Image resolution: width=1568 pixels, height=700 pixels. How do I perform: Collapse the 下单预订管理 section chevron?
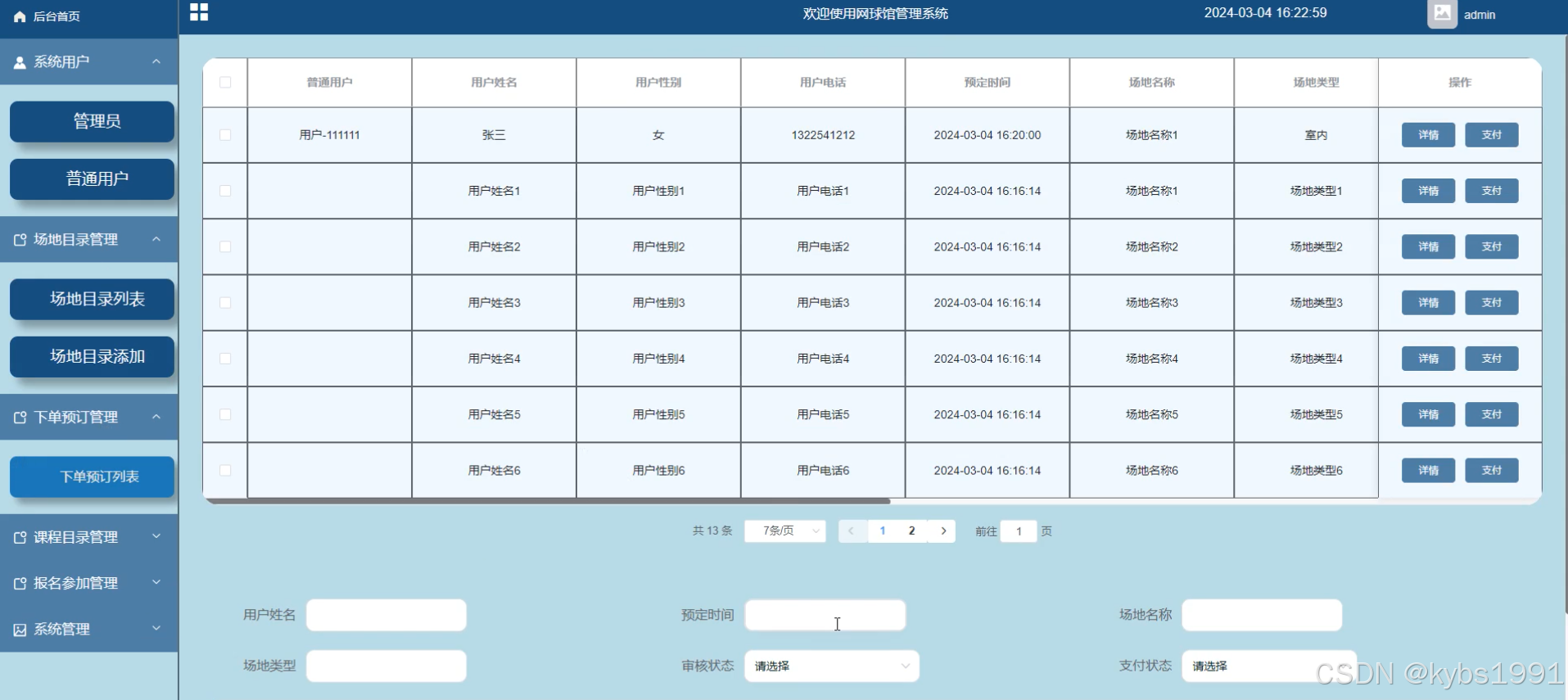(156, 417)
